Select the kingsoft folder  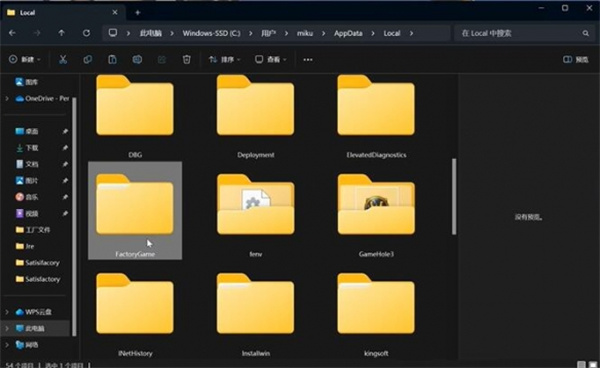[x=376, y=315]
